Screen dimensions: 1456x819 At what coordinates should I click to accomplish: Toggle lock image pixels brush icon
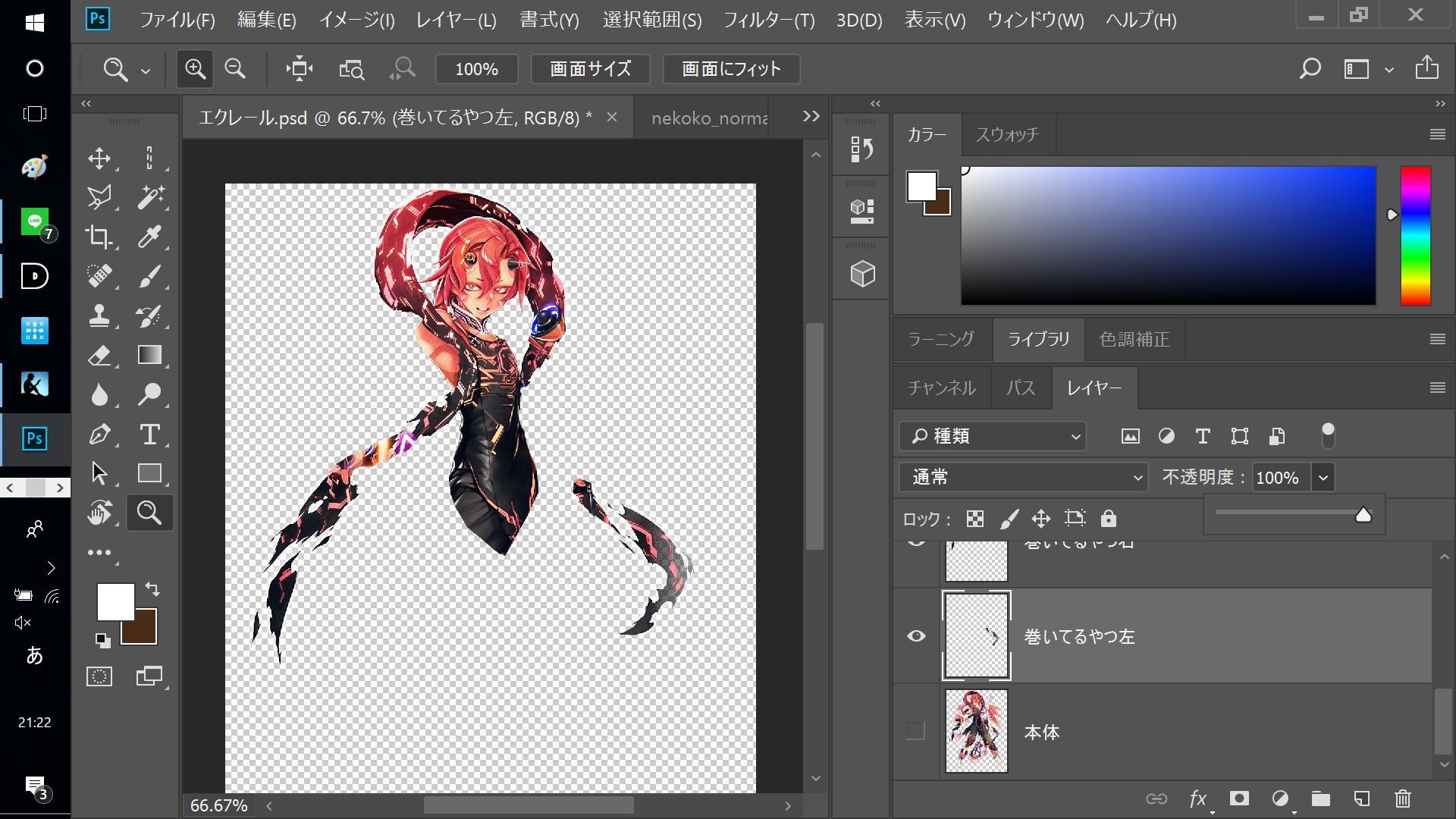pyautogui.click(x=1009, y=519)
